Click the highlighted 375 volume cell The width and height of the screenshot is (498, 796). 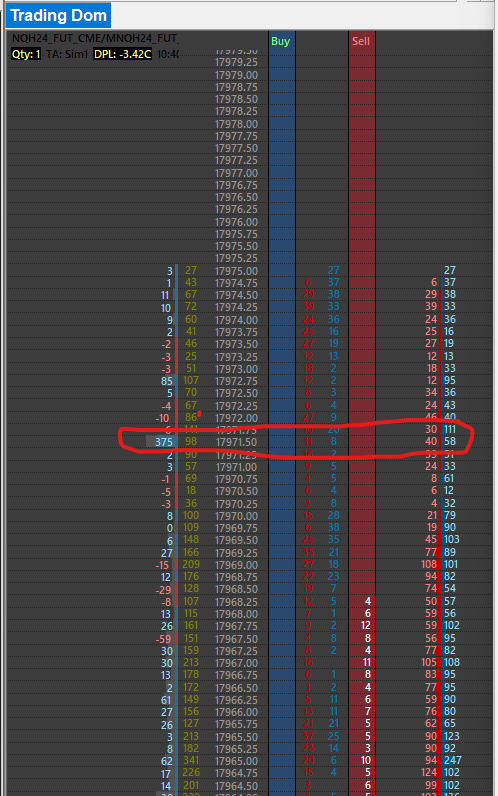pos(161,442)
